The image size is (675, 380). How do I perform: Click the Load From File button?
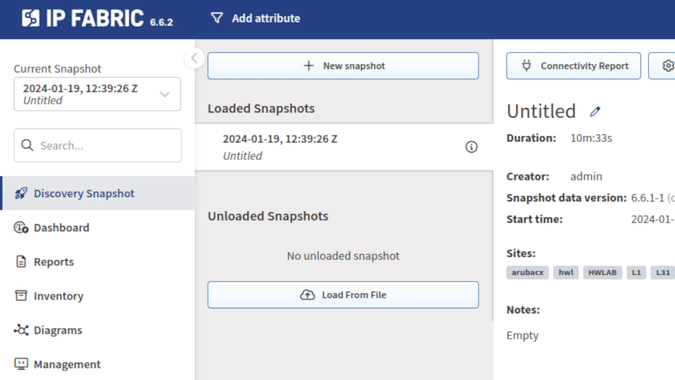[343, 295]
